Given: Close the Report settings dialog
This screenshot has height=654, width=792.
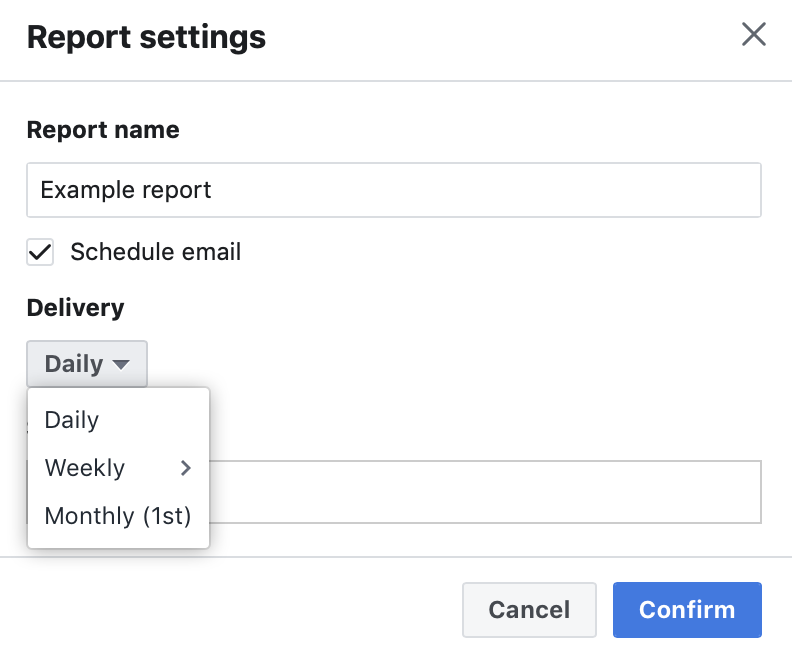Looking at the screenshot, I should coord(754,34).
